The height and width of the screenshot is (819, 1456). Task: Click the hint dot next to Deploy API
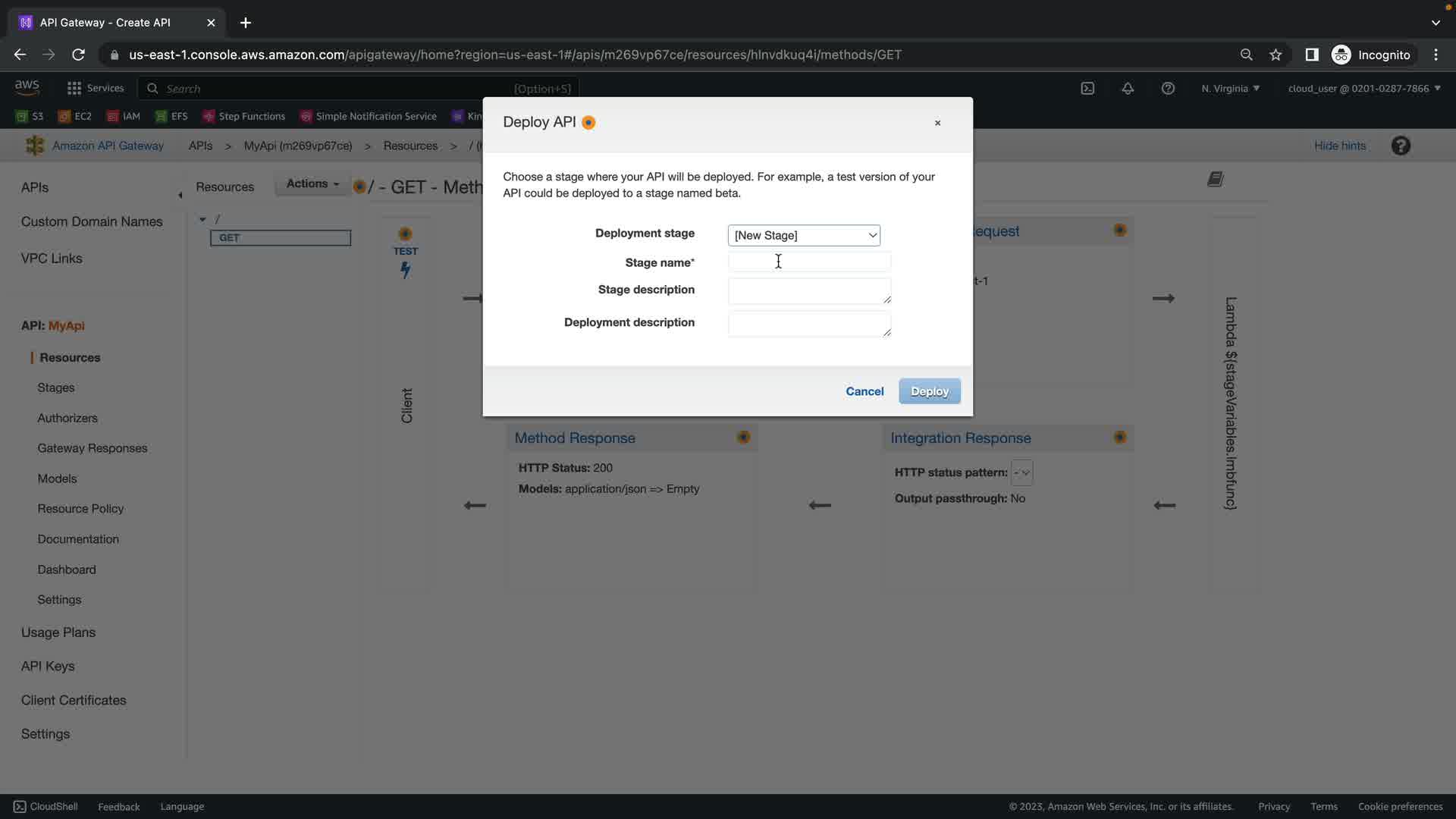tap(588, 123)
